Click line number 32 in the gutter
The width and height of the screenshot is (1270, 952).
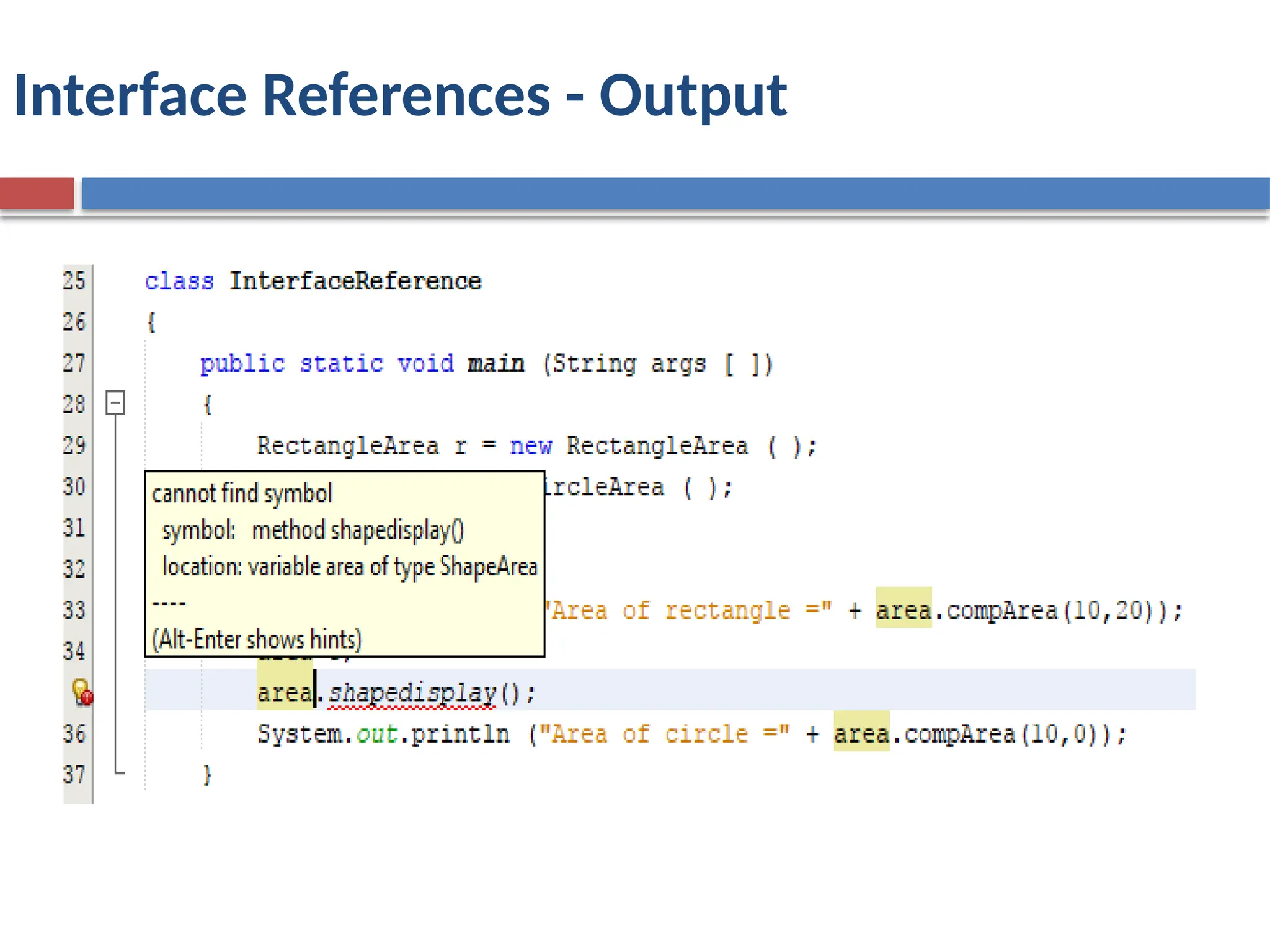(74, 569)
